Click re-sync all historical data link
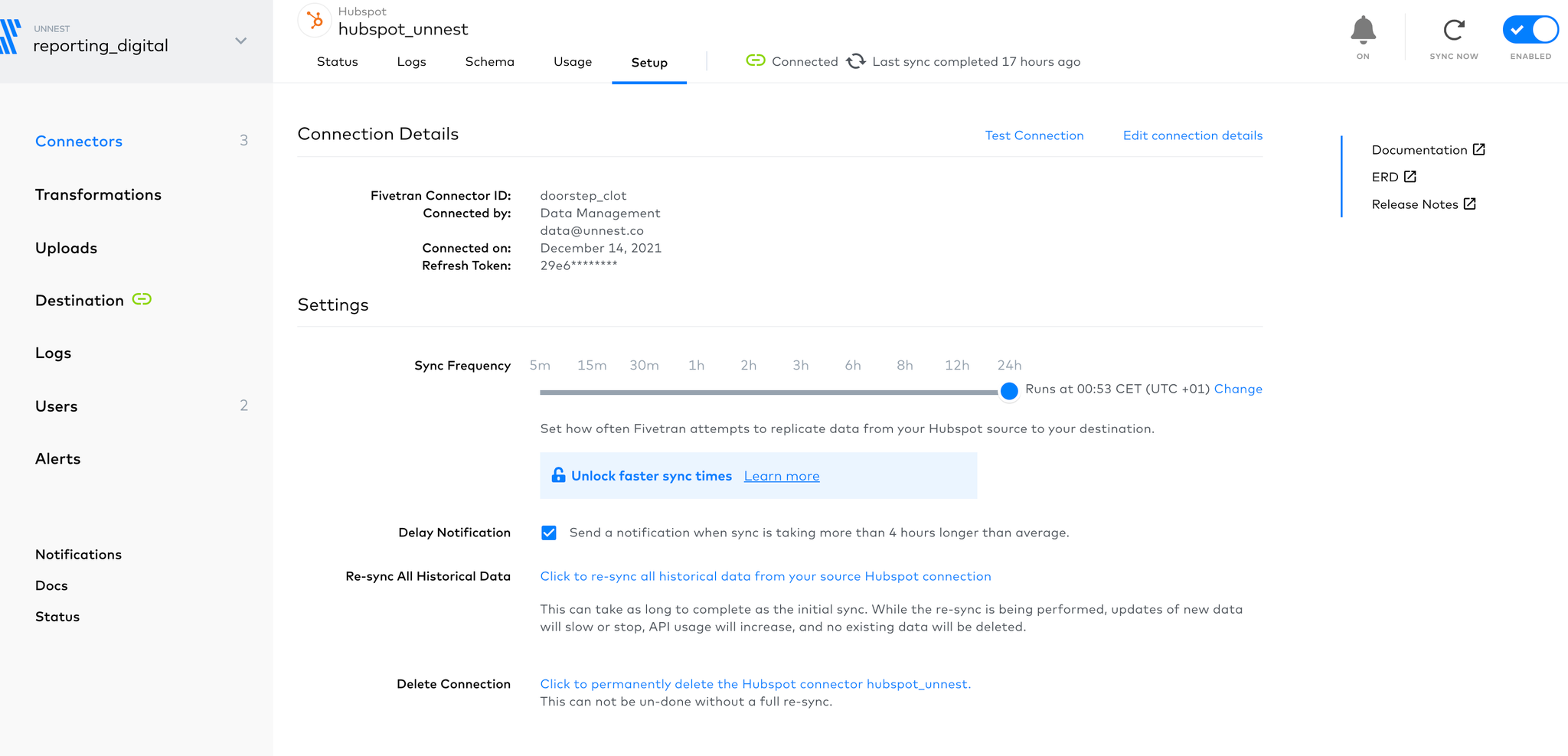 (766, 576)
